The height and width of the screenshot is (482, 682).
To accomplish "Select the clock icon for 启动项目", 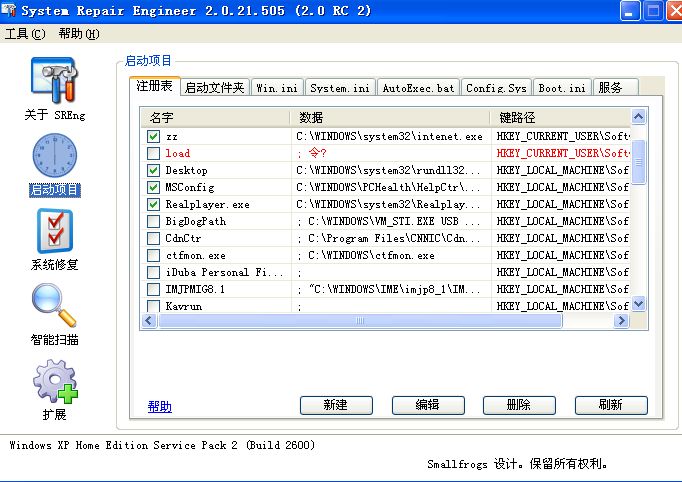I will pos(55,155).
